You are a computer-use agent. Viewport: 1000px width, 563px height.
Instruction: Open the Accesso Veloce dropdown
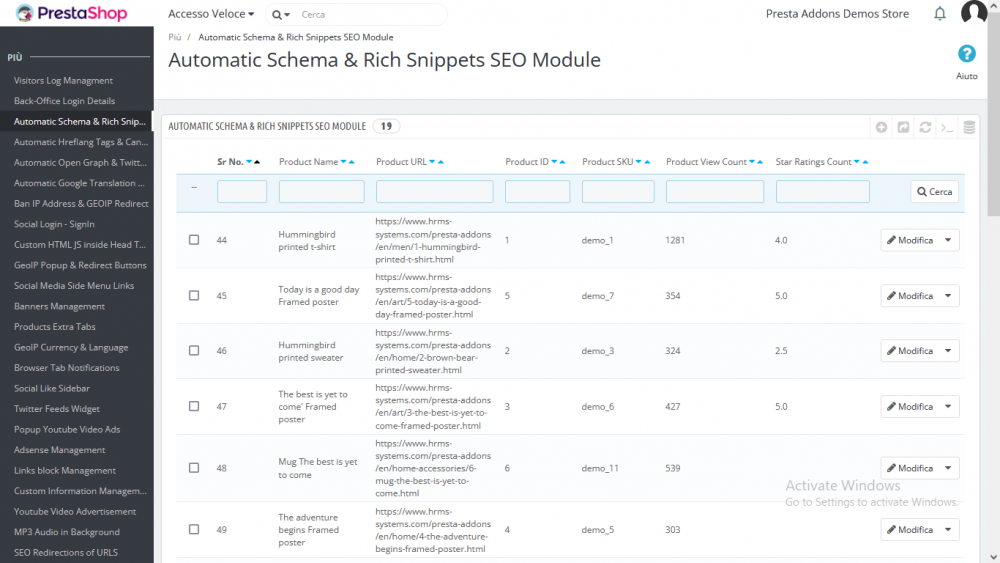[210, 14]
